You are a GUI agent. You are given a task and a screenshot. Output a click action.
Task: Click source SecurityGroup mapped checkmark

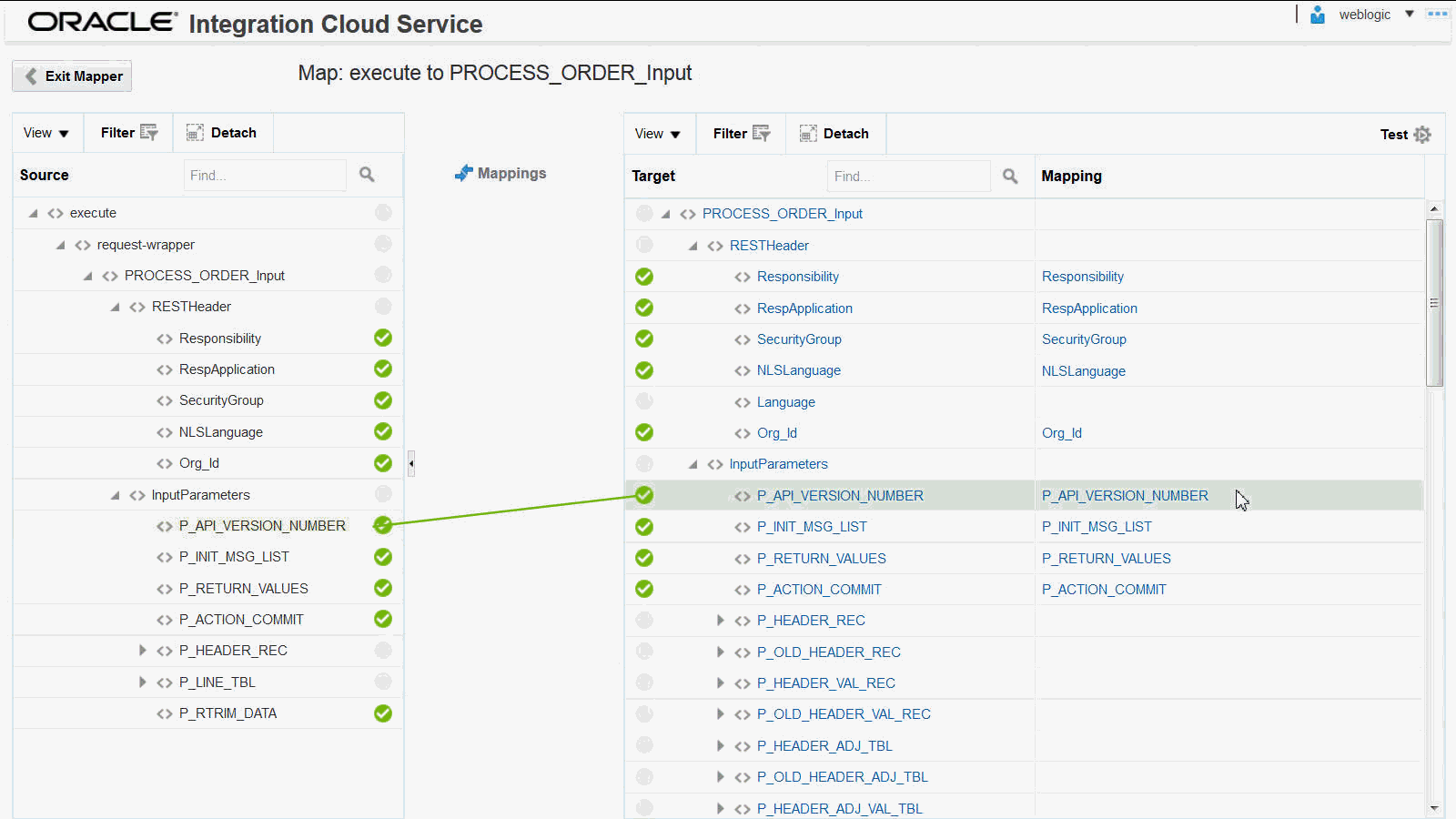click(383, 400)
